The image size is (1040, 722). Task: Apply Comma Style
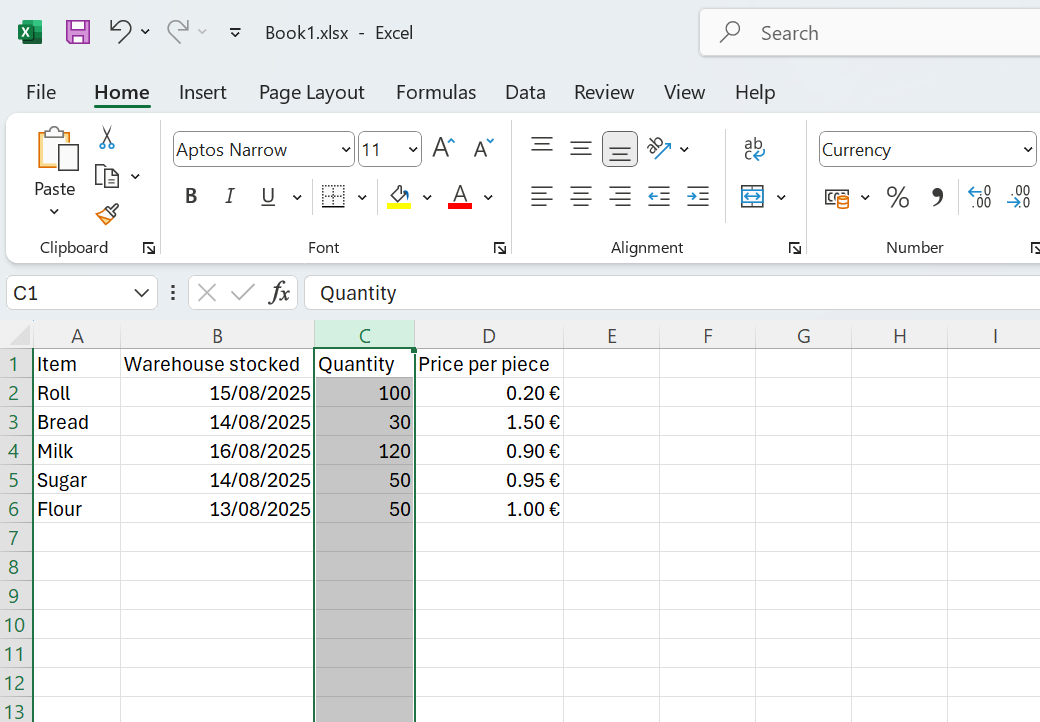pos(937,197)
